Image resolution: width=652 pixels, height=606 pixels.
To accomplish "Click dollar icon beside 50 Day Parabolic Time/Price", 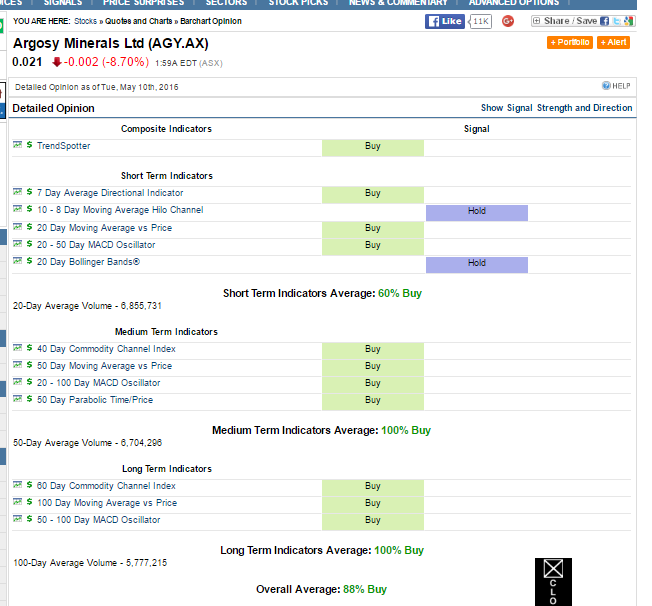I will coord(30,399).
